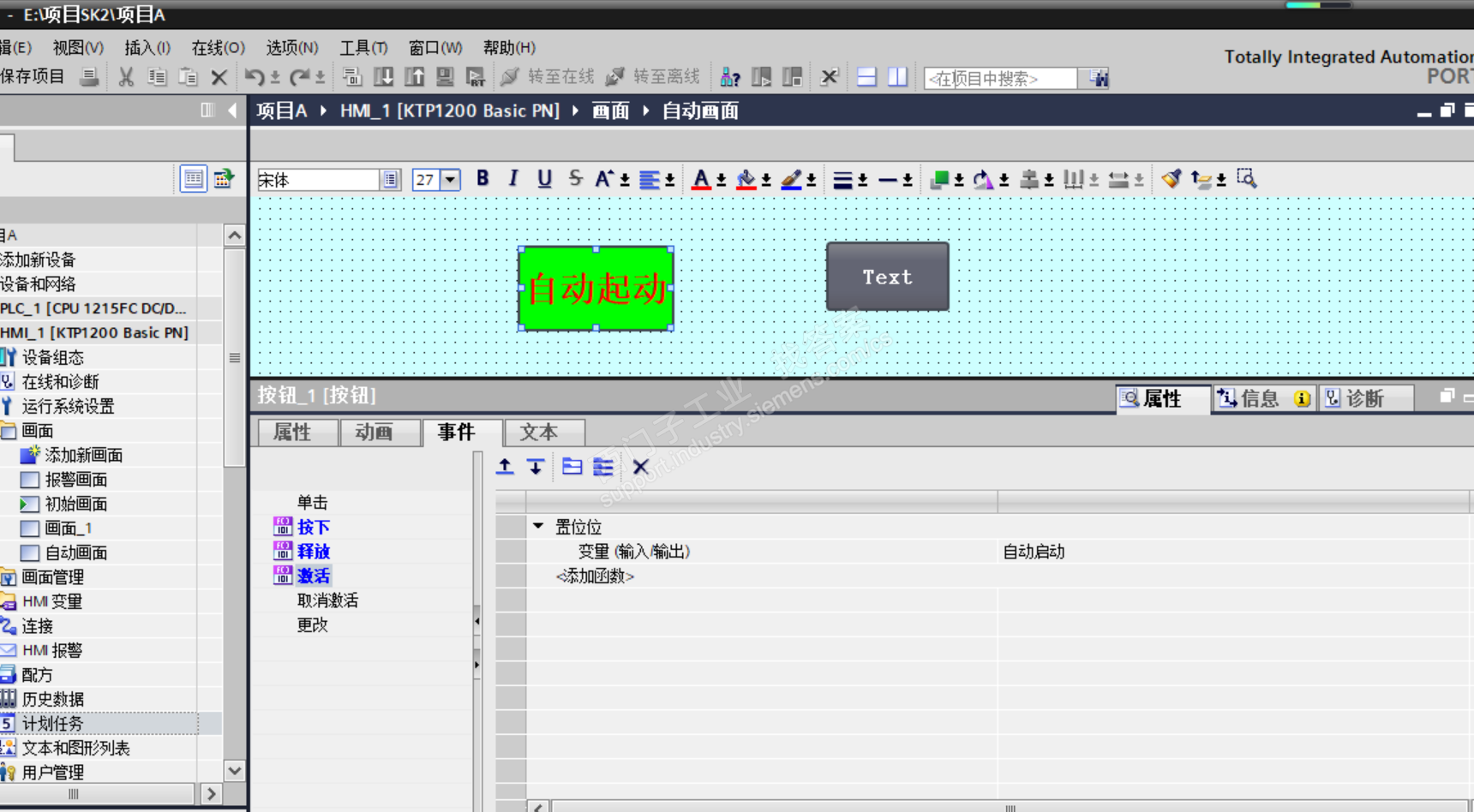Toggle the details view icon in project tree
Image resolution: width=1474 pixels, height=812 pixels.
194,179
